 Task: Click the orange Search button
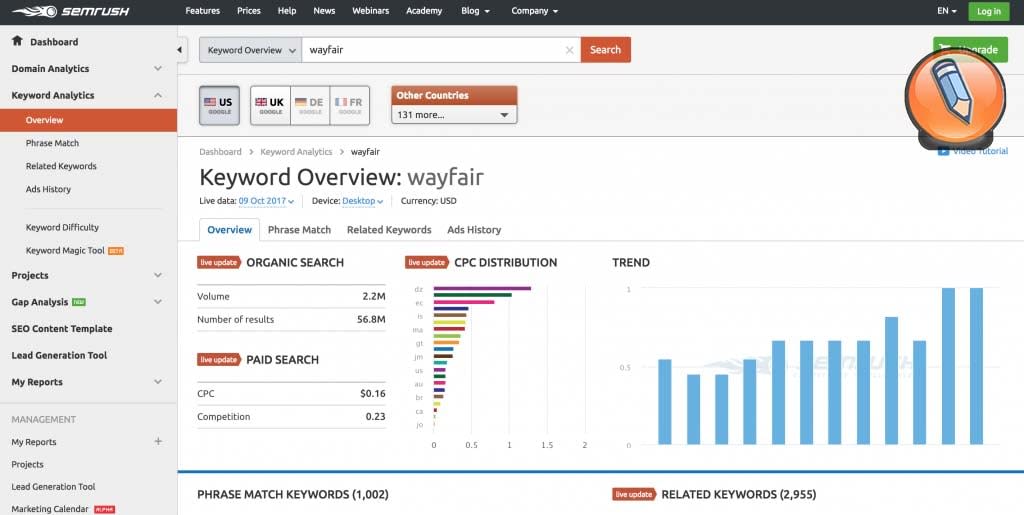[605, 50]
